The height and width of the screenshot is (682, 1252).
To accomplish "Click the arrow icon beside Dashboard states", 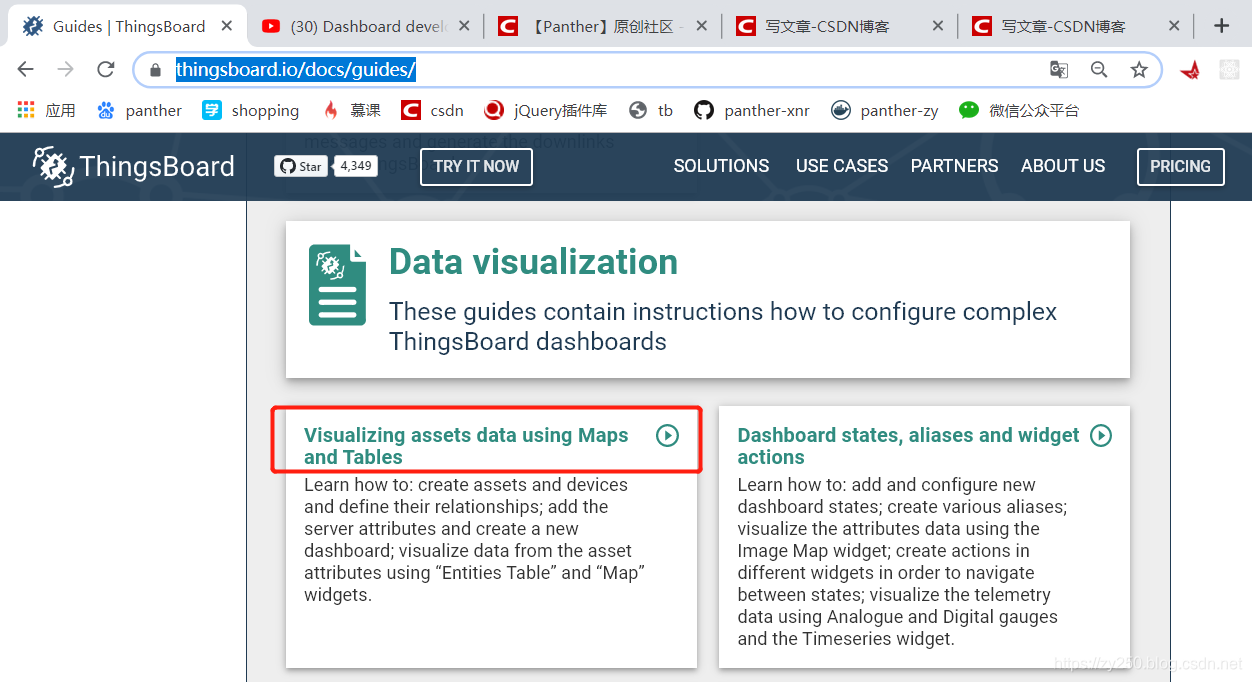I will (x=1101, y=435).
